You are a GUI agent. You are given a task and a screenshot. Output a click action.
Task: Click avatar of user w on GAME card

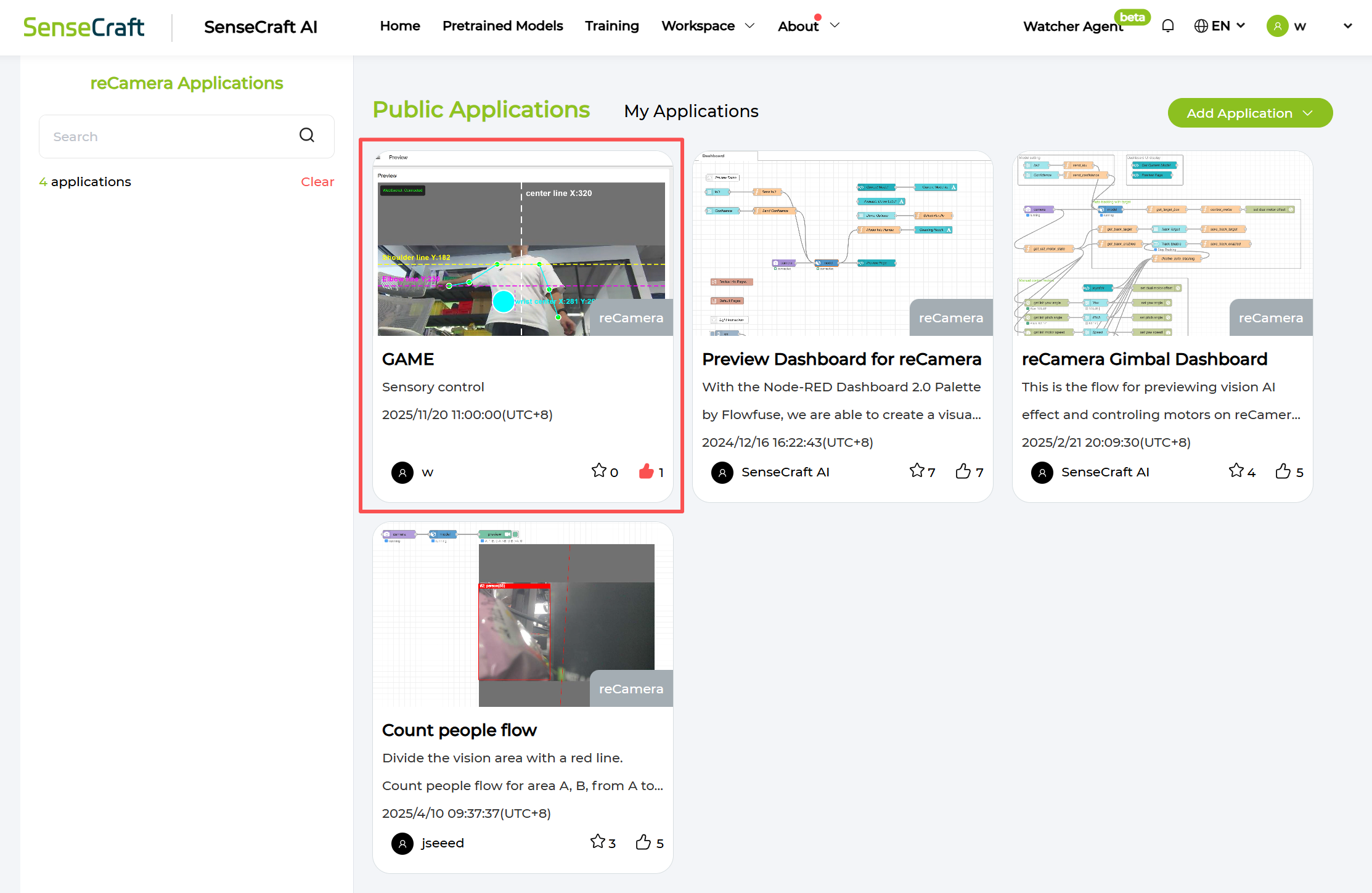[402, 473]
